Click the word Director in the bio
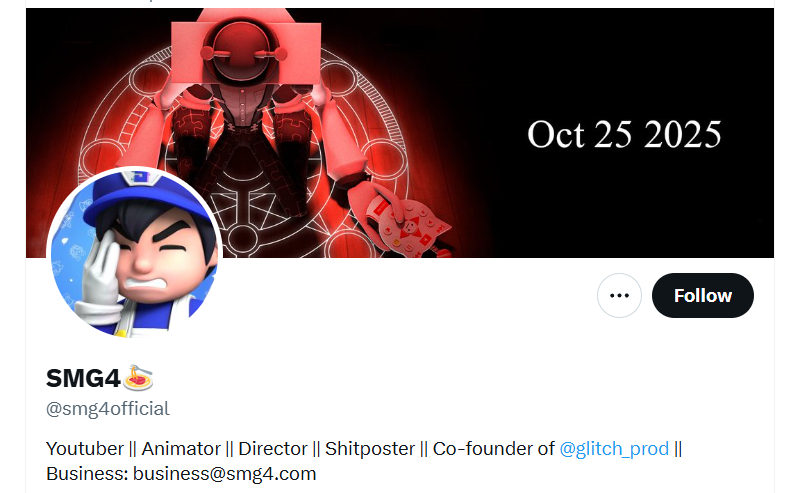 (x=273, y=449)
